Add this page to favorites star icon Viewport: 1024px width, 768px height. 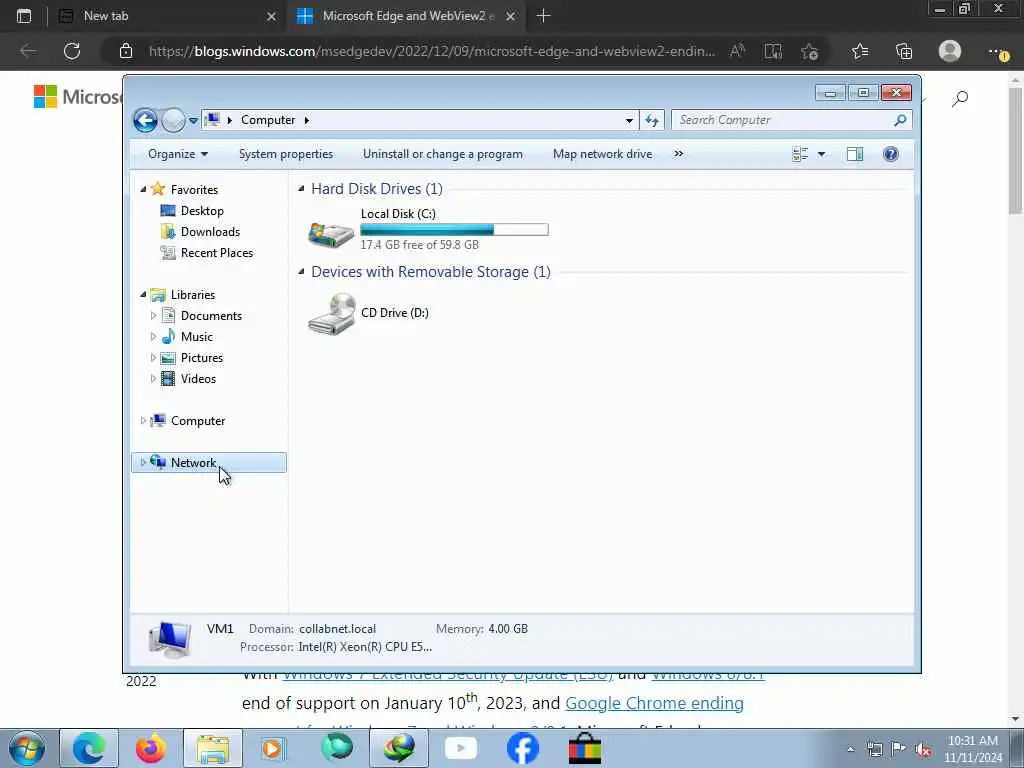tap(810, 51)
